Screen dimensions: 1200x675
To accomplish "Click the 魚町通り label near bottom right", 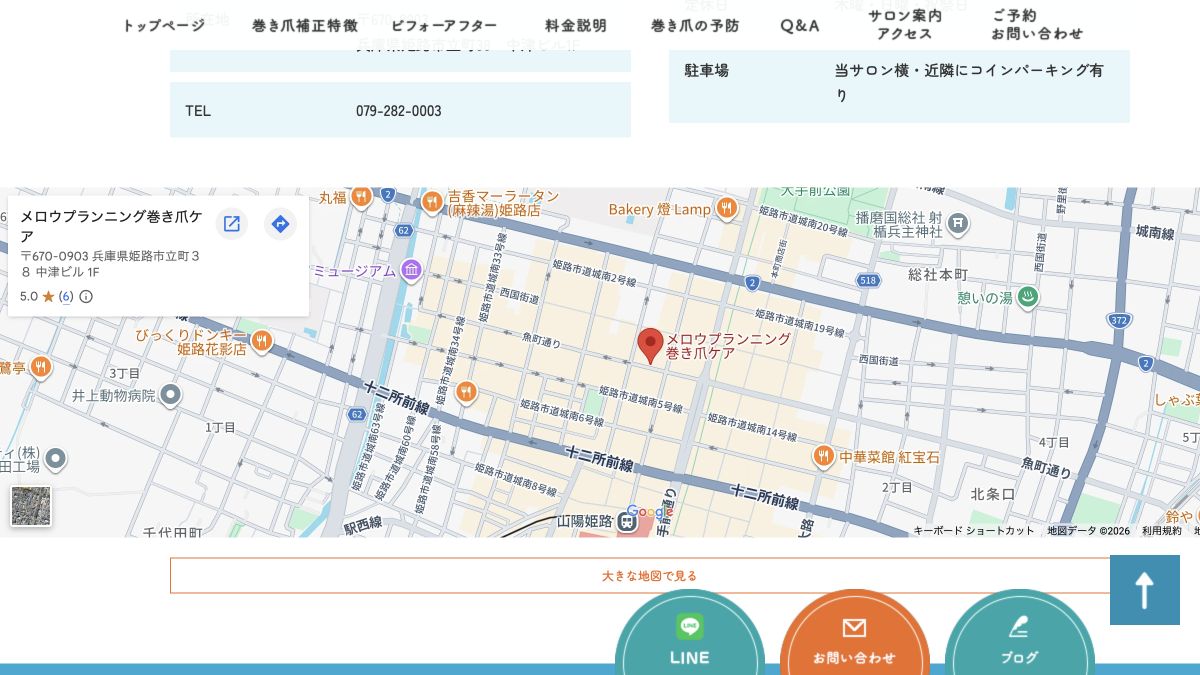I will coord(1046,468).
